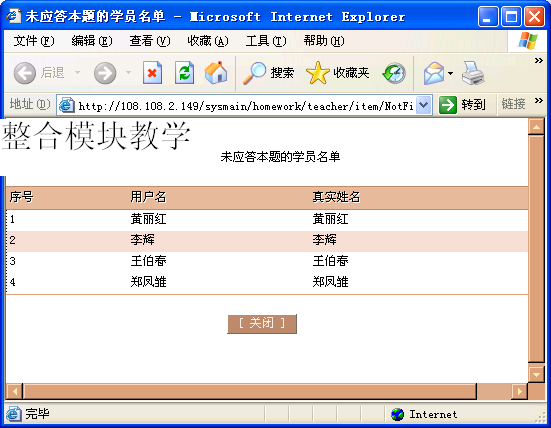Click the vertical scrollbar down arrow
The height and width of the screenshot is (428, 551).
coord(536,375)
